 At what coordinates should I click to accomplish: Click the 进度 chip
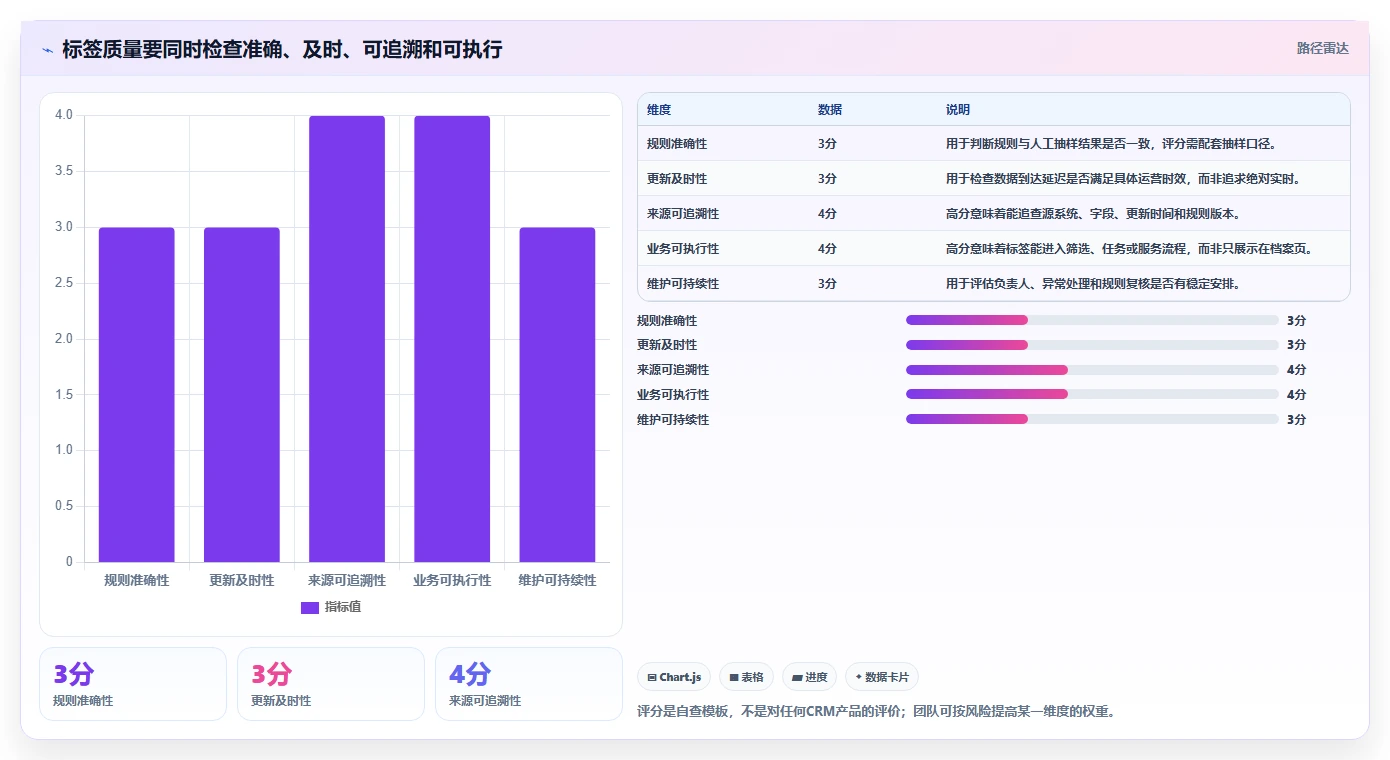pyautogui.click(x=809, y=677)
